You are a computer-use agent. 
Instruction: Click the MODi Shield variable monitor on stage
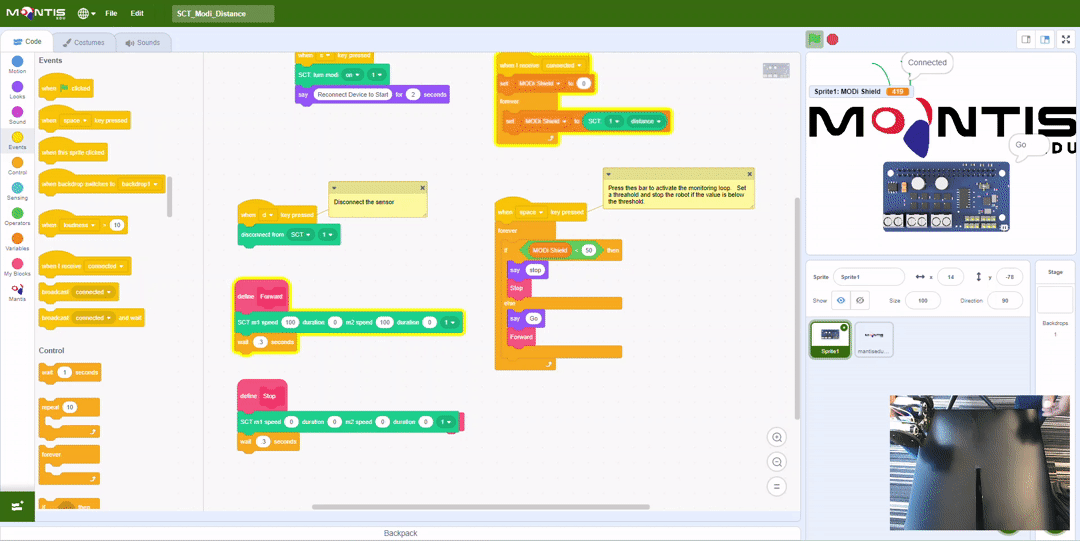pos(861,92)
